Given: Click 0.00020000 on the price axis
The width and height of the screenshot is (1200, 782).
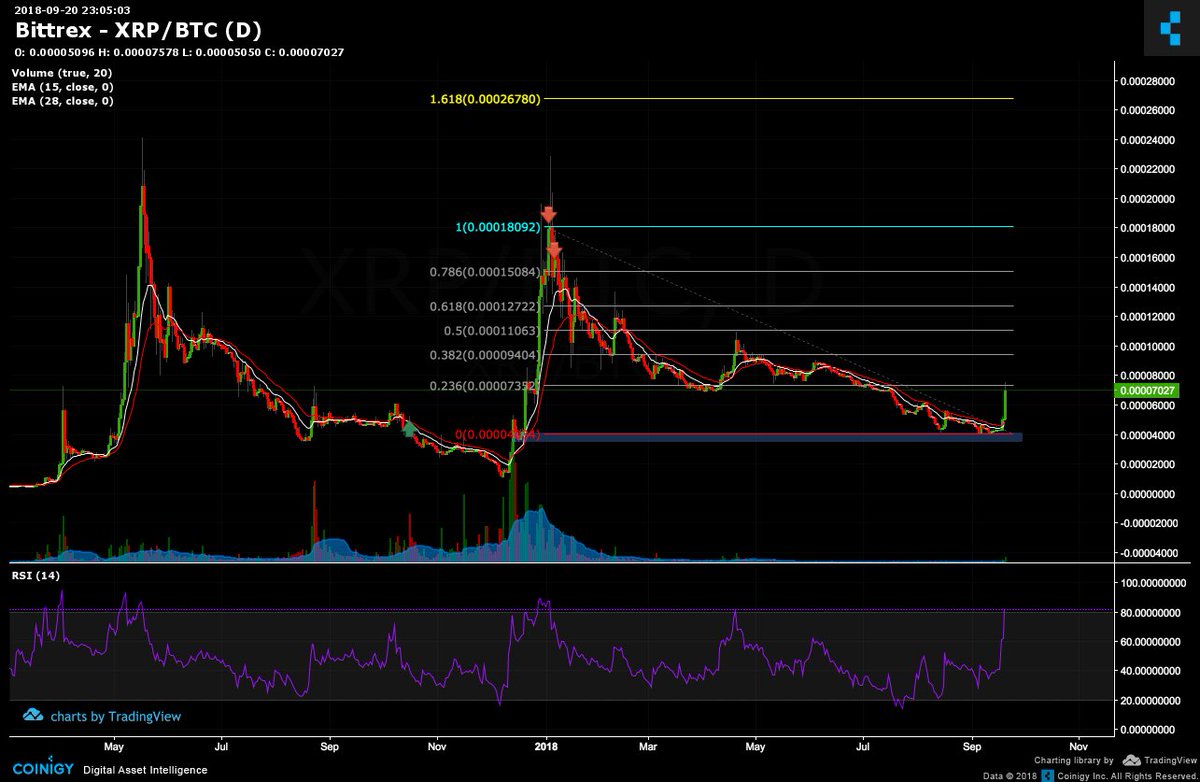Looking at the screenshot, I should point(1148,199).
